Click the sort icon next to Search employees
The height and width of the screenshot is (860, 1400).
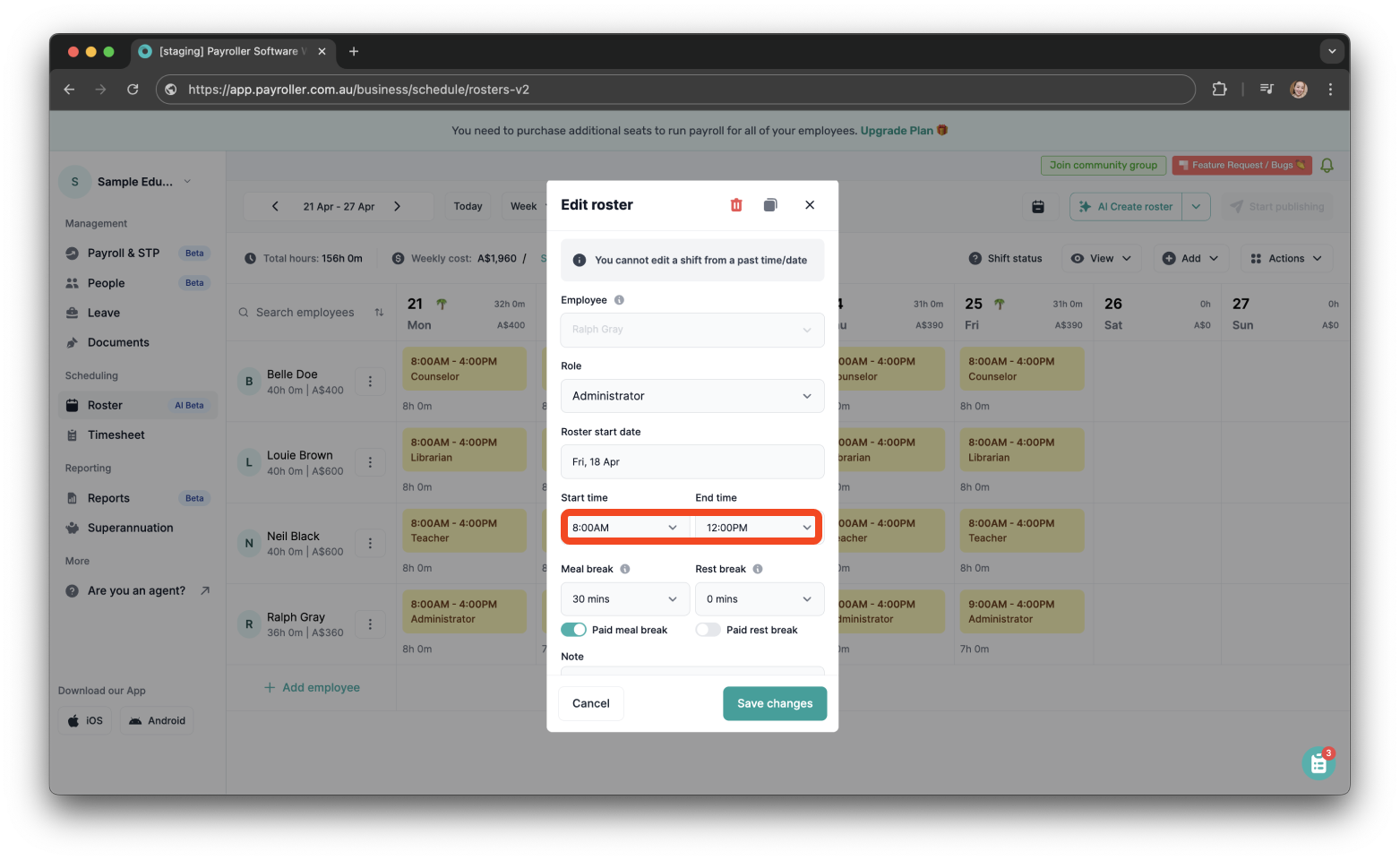pyautogui.click(x=379, y=312)
